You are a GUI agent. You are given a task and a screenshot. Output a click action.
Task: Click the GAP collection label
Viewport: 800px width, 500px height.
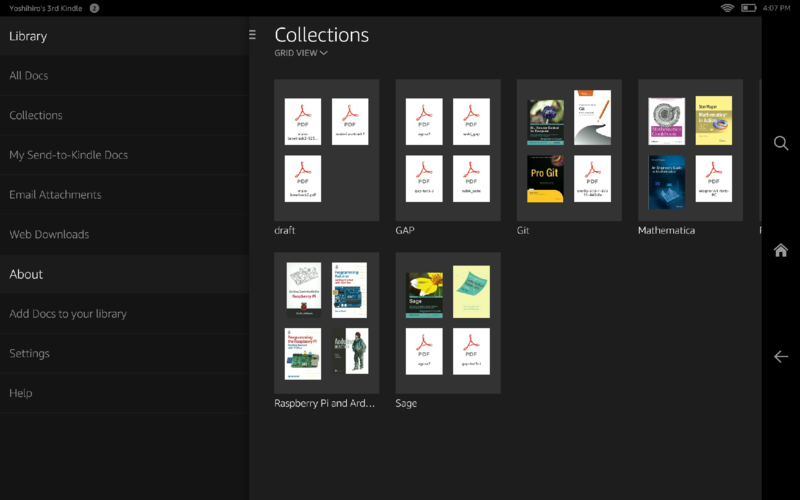click(405, 231)
